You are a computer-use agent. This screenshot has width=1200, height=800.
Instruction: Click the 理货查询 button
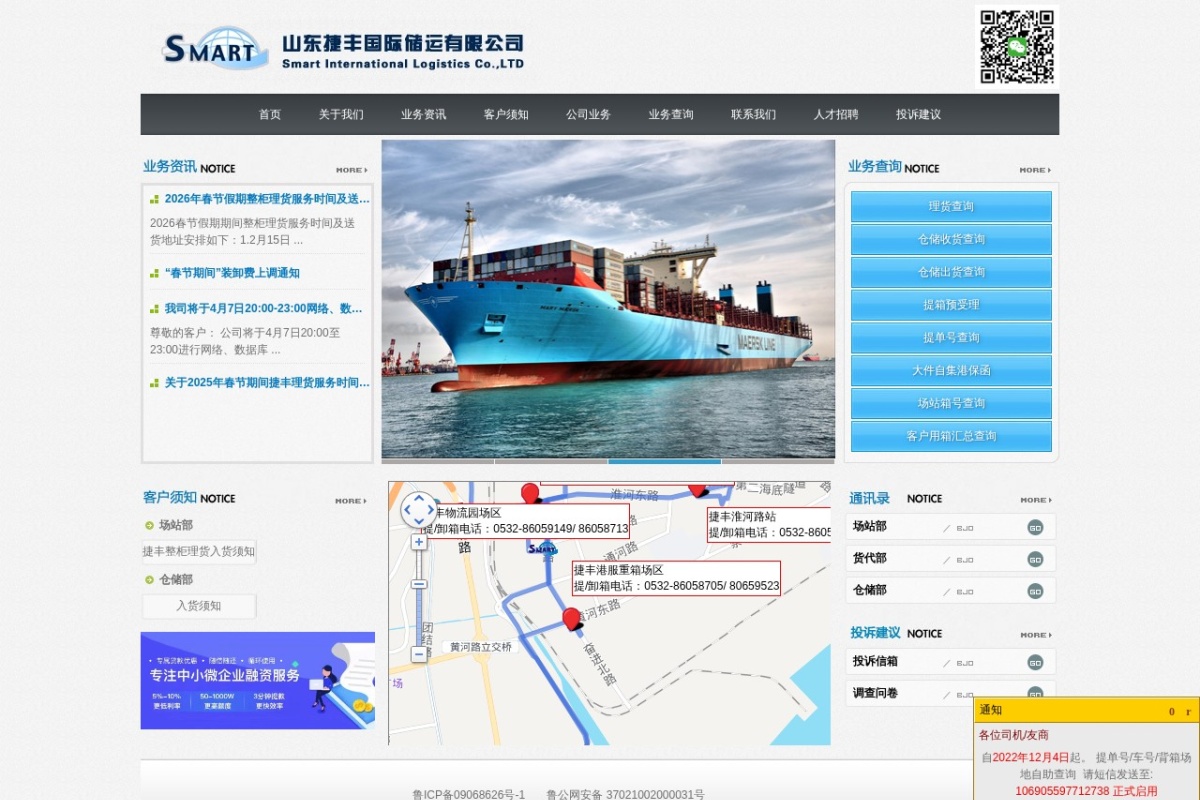951,207
